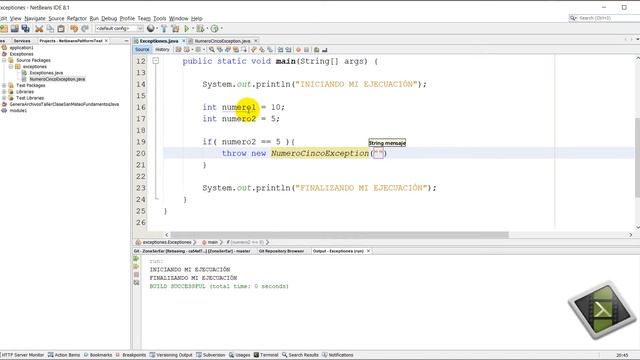Click the Stop square icon in Output panel
The width and height of the screenshot is (640, 360).
point(136,275)
